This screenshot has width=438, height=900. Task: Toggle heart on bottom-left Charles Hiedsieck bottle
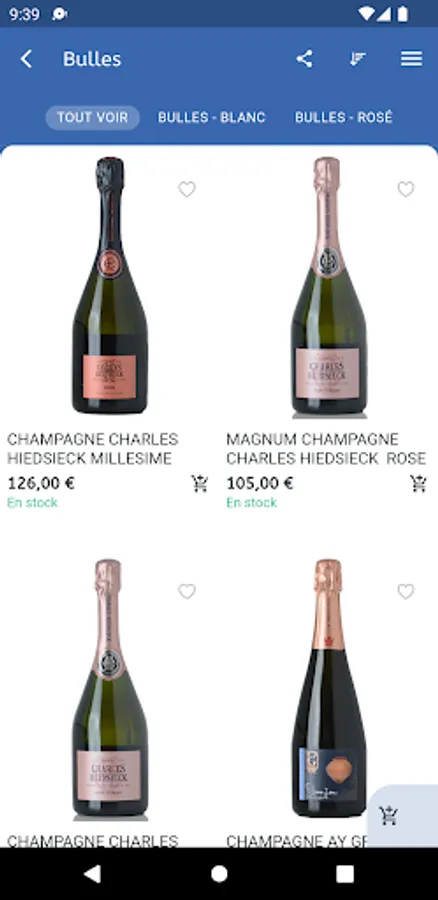point(187,591)
